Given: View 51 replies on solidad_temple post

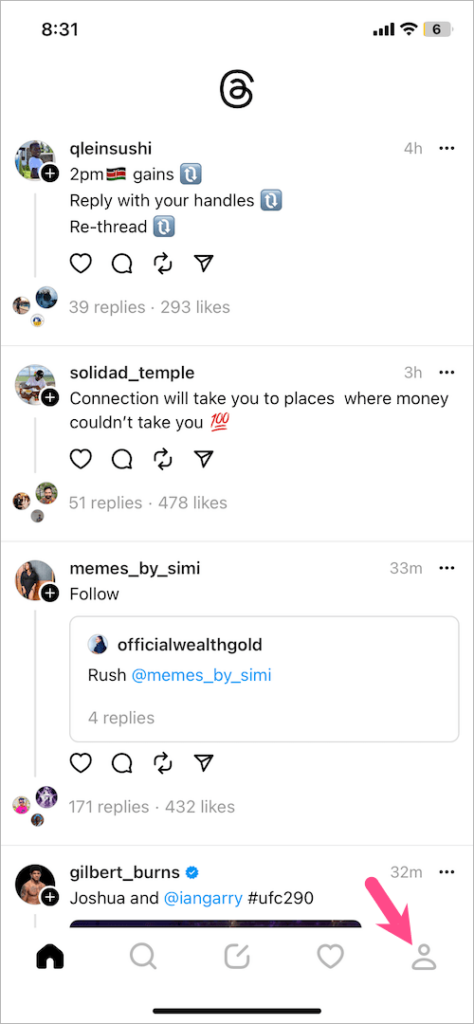Looking at the screenshot, I should (x=105, y=503).
